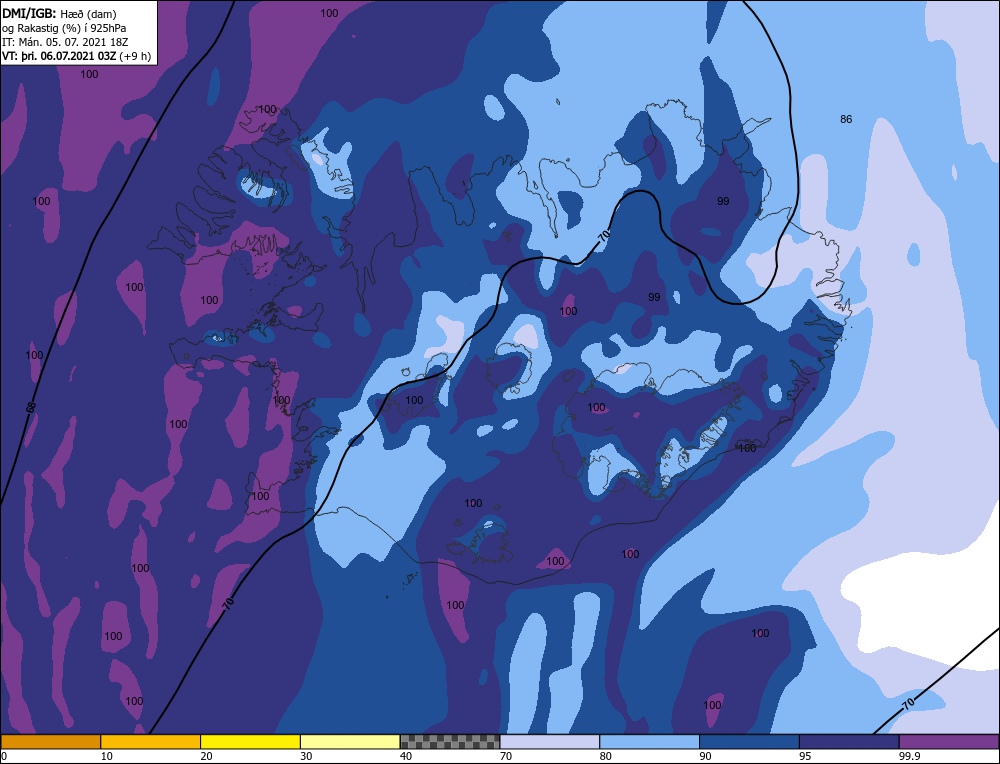Choose the lavender 70–80 legend swatch

[x=550, y=742]
